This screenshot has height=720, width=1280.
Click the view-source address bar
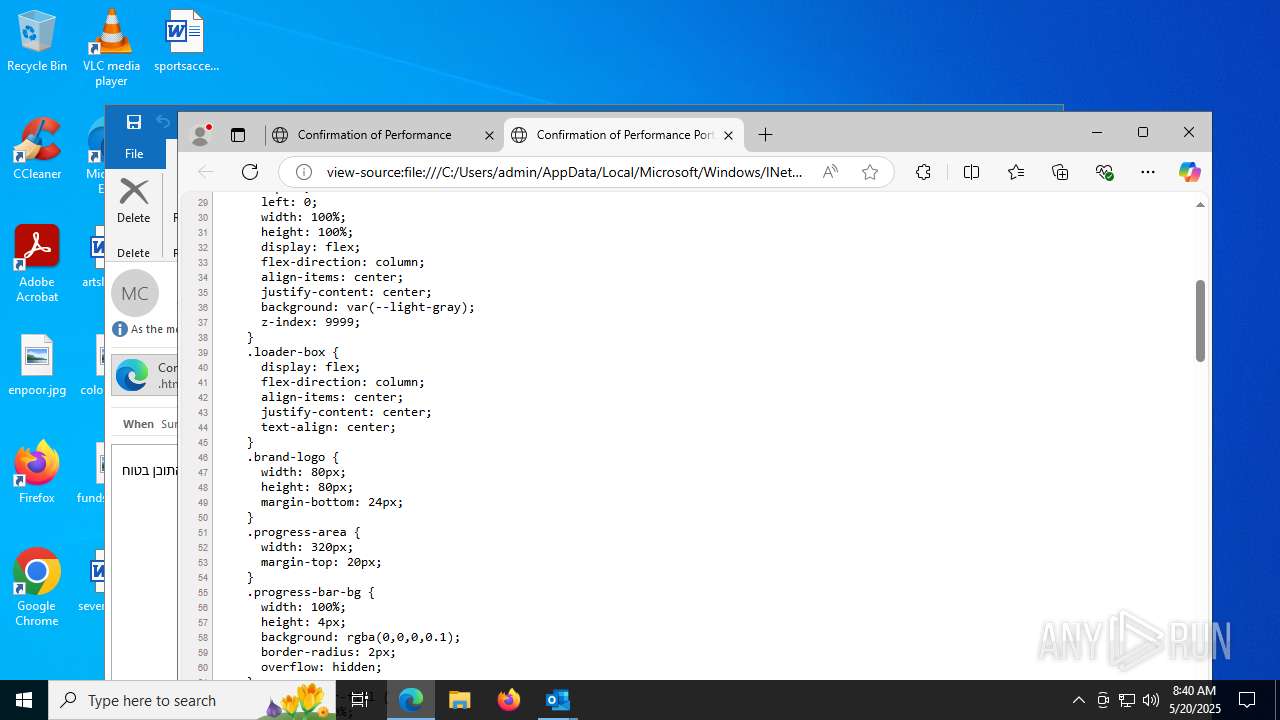point(565,172)
